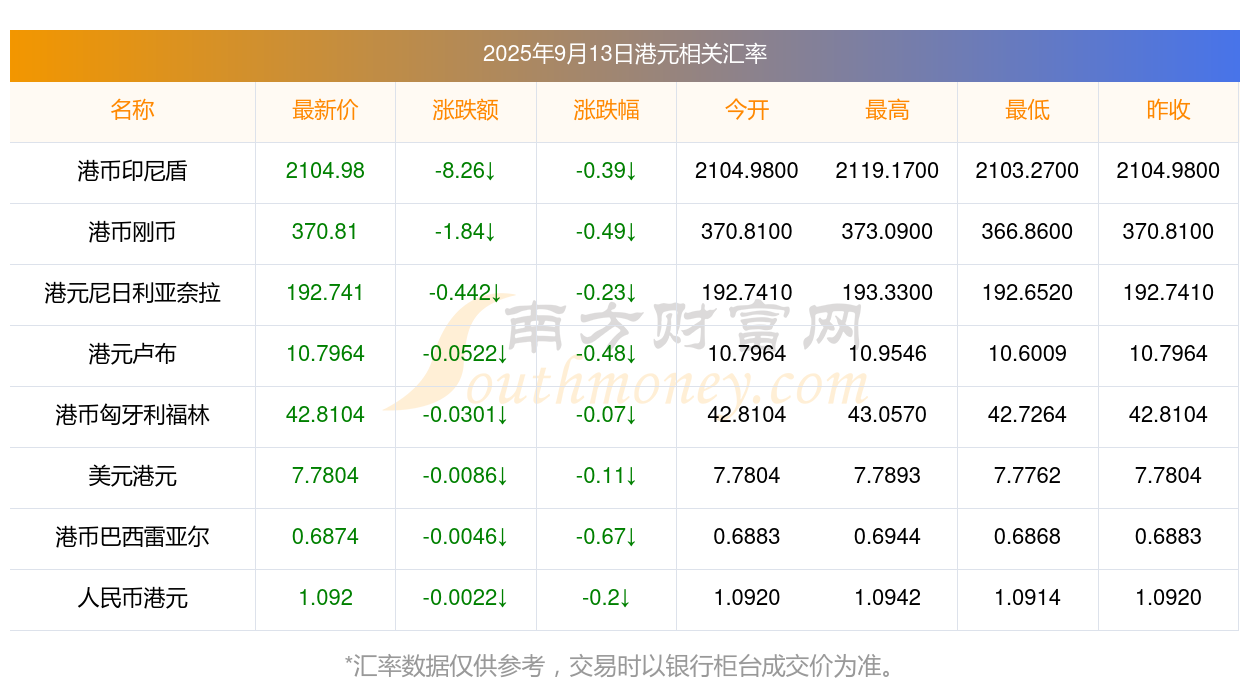Click the low value 1.0914

[x=1028, y=598]
